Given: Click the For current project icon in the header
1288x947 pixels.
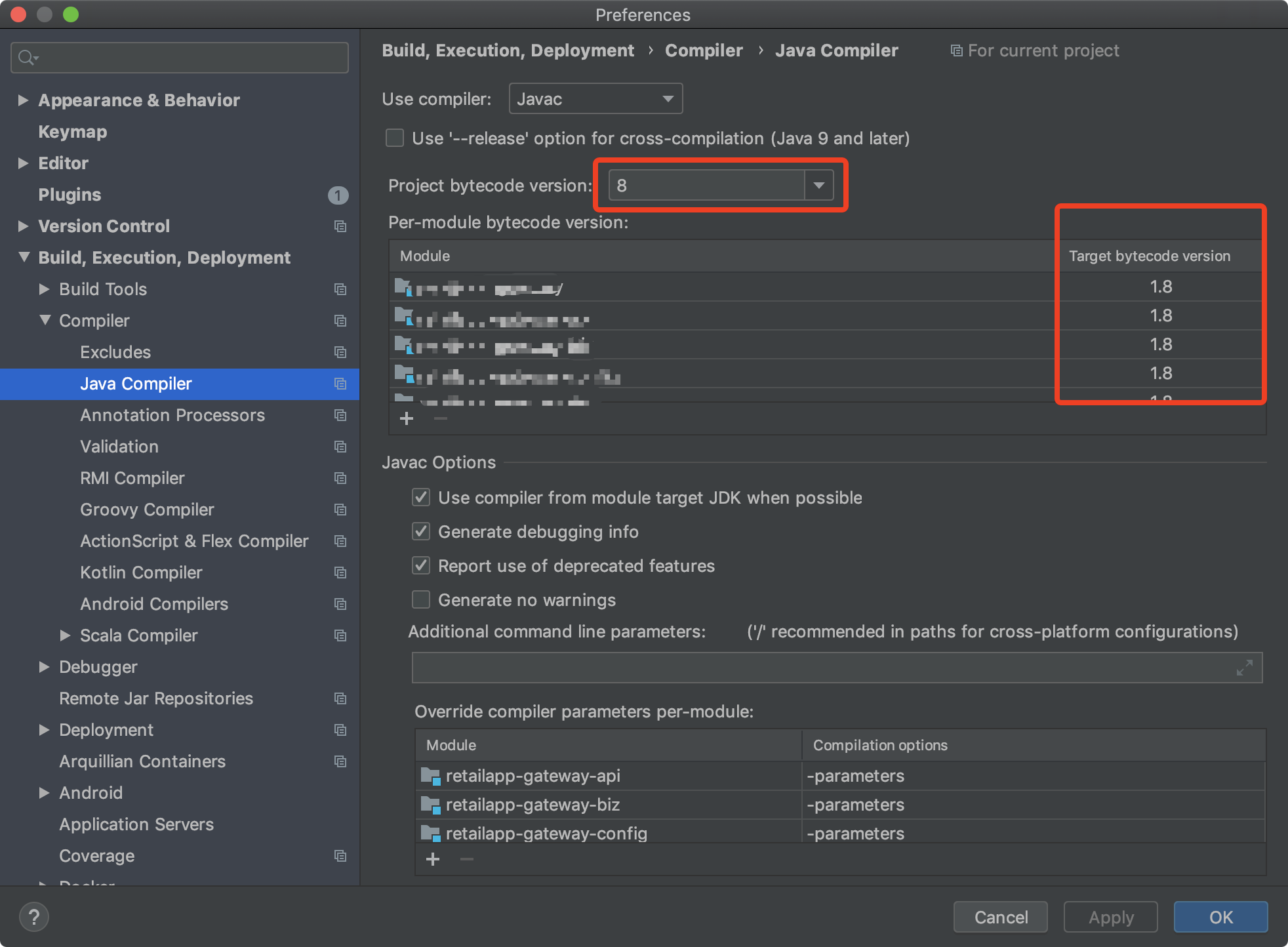Looking at the screenshot, I should point(956,50).
